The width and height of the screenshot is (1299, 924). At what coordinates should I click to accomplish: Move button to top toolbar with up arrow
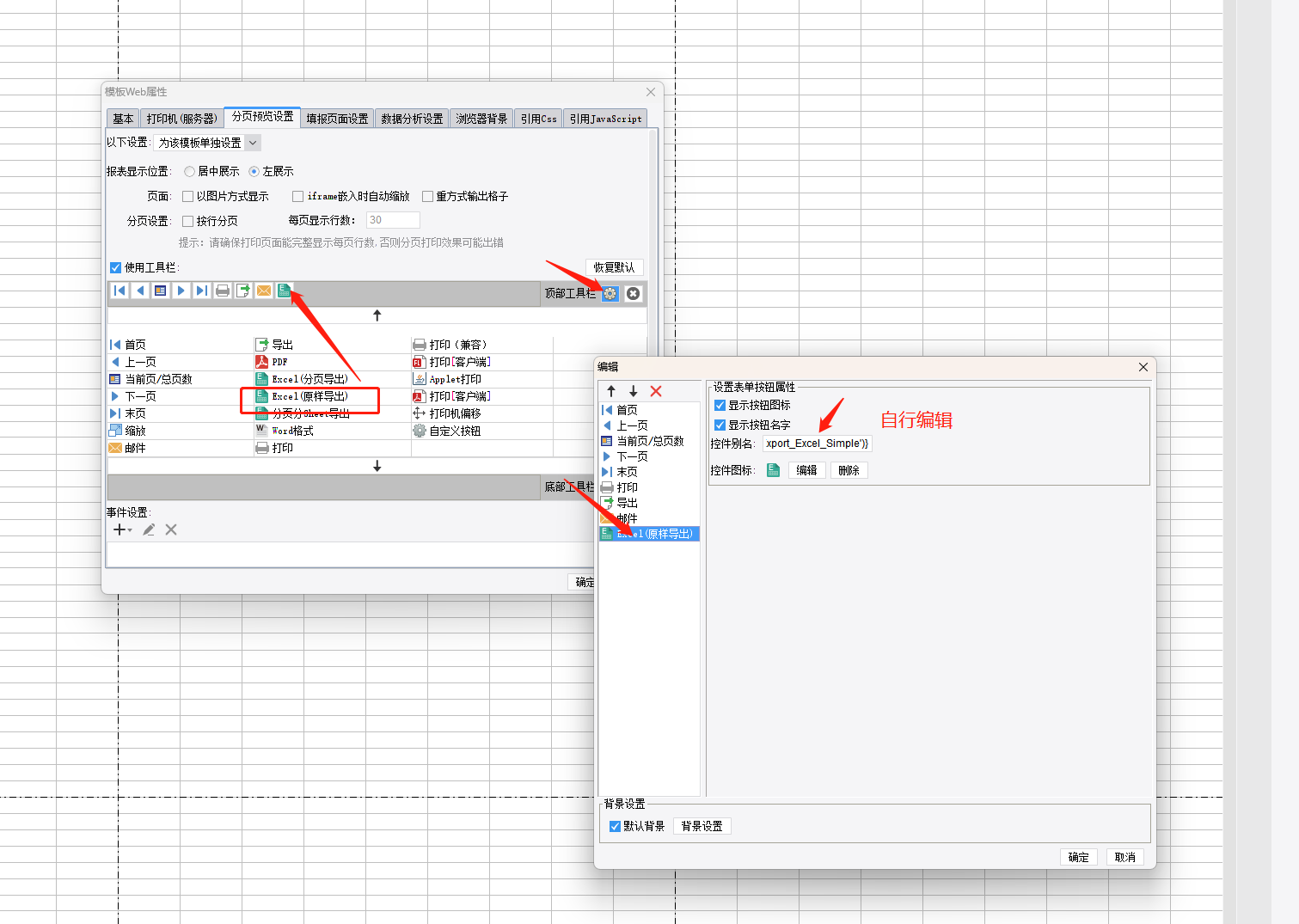(377, 315)
